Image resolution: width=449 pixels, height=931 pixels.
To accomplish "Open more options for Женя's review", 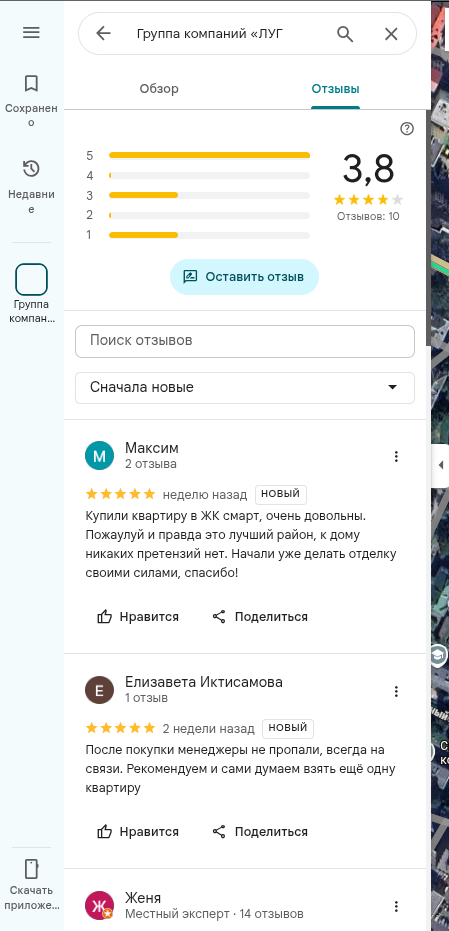I will [396, 906].
